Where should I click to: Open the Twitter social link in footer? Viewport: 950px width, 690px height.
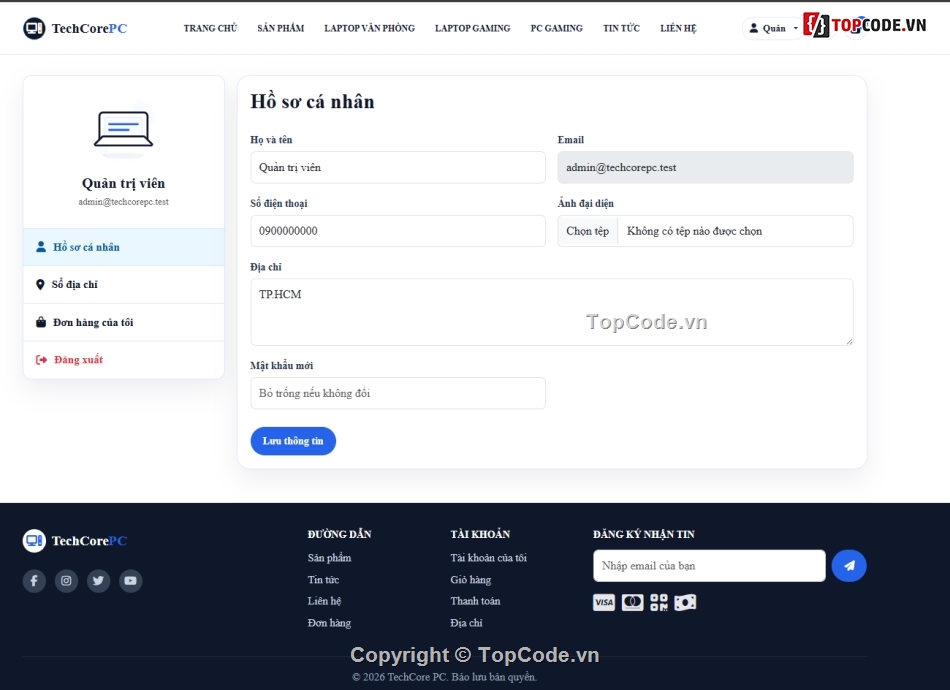(x=98, y=580)
